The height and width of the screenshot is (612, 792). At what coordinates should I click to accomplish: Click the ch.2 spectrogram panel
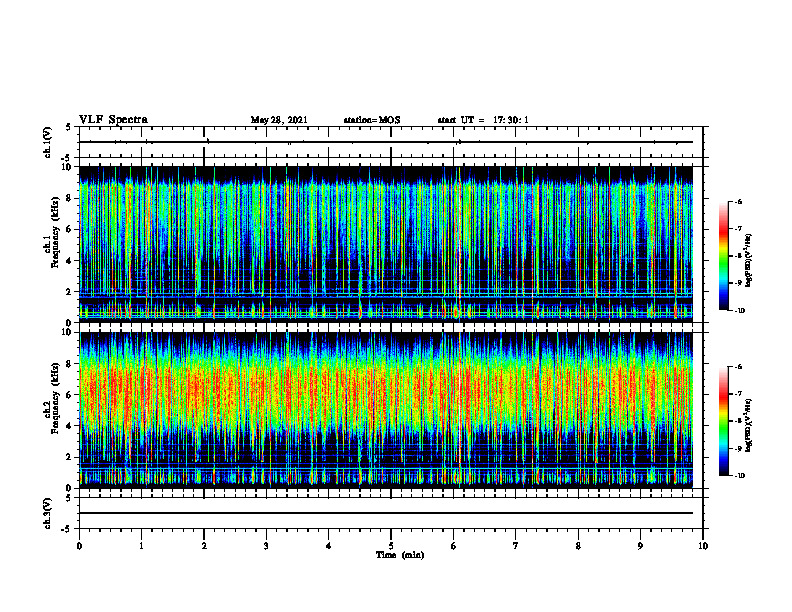[386, 410]
